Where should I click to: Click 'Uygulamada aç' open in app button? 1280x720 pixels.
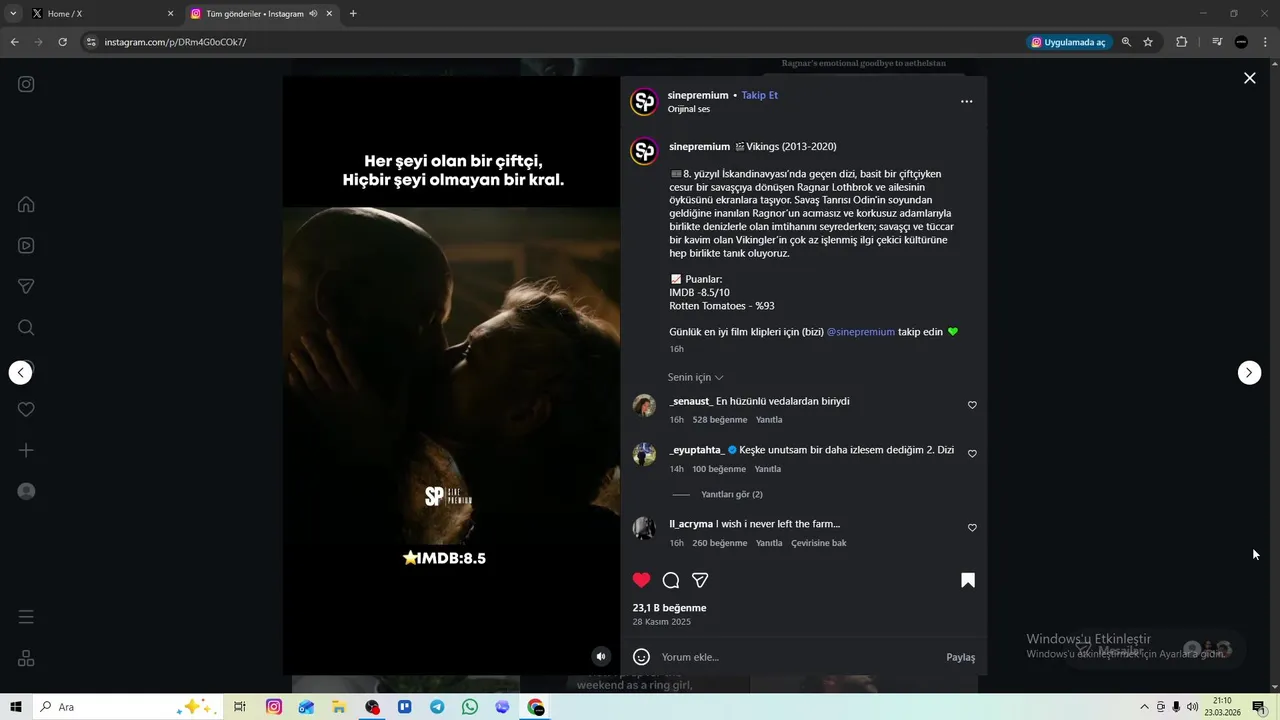click(1069, 42)
